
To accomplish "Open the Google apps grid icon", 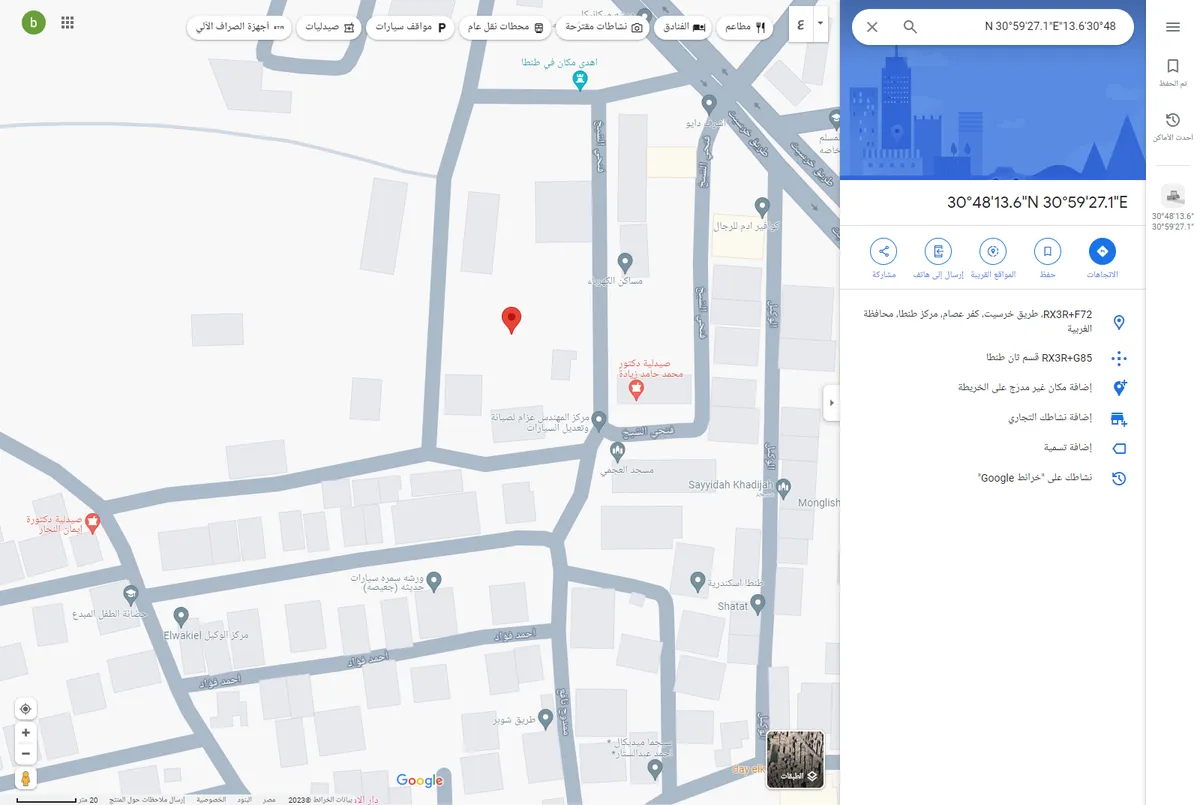I will pyautogui.click(x=68, y=23).
